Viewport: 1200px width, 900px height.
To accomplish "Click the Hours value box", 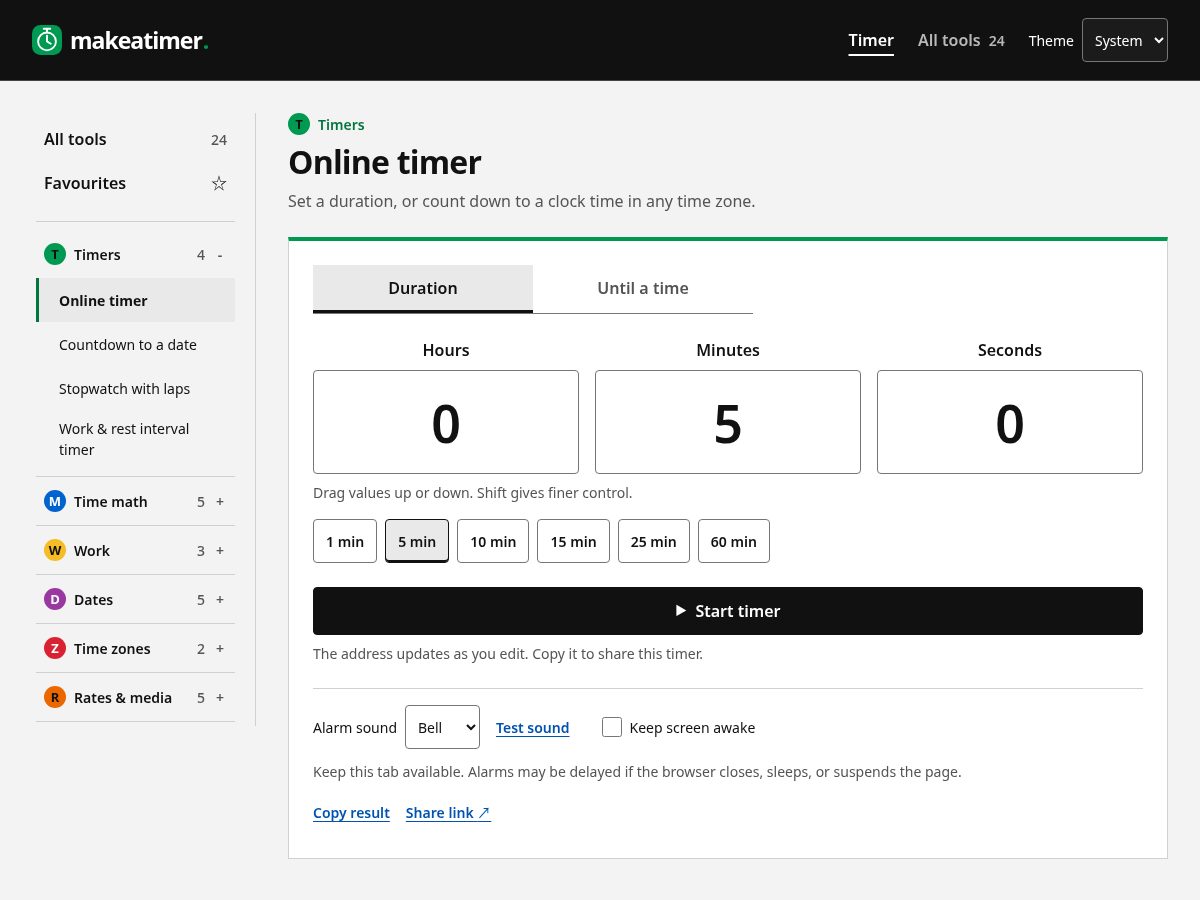I will pyautogui.click(x=446, y=422).
